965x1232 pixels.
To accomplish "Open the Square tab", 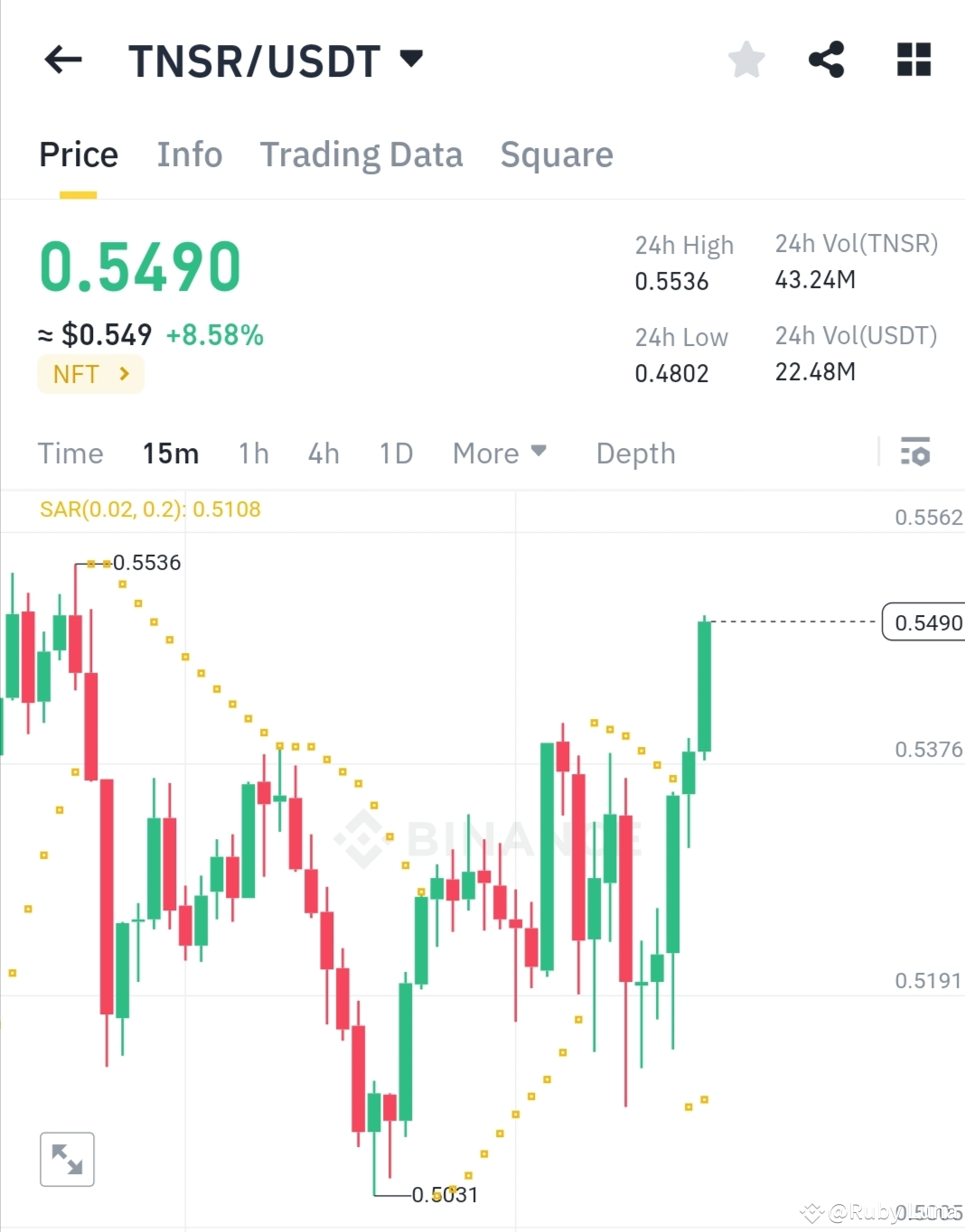I will [557, 154].
